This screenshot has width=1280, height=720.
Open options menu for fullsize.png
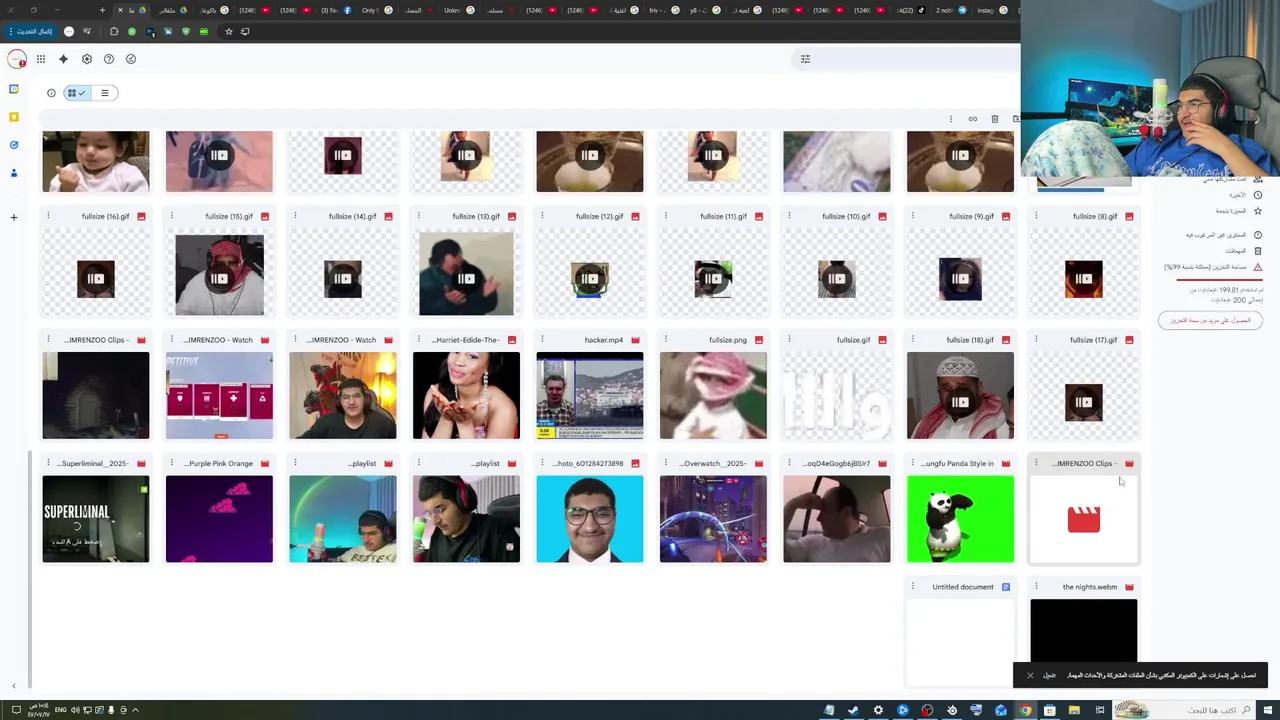coord(665,340)
